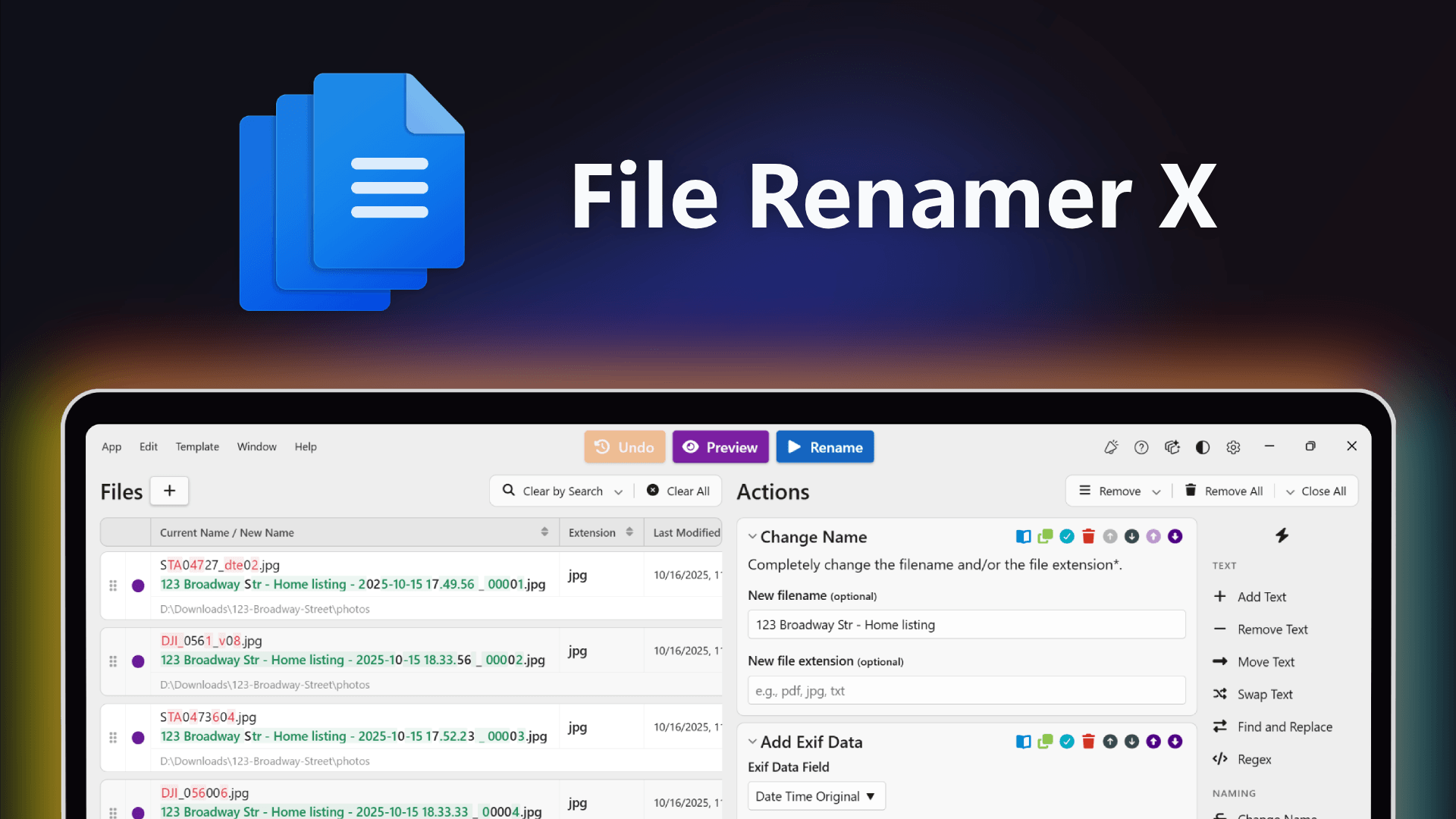Click the lightning bolt quick actions icon
The height and width of the screenshot is (819, 1456).
pyautogui.click(x=1282, y=535)
